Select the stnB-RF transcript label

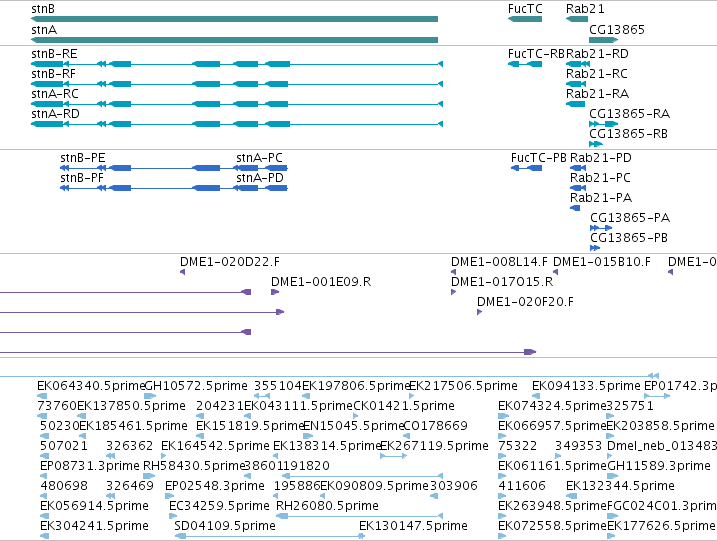click(54, 74)
